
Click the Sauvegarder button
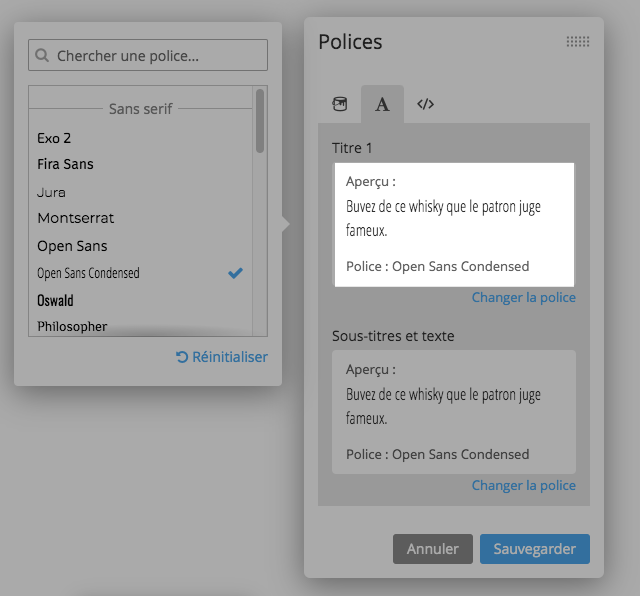(x=535, y=549)
